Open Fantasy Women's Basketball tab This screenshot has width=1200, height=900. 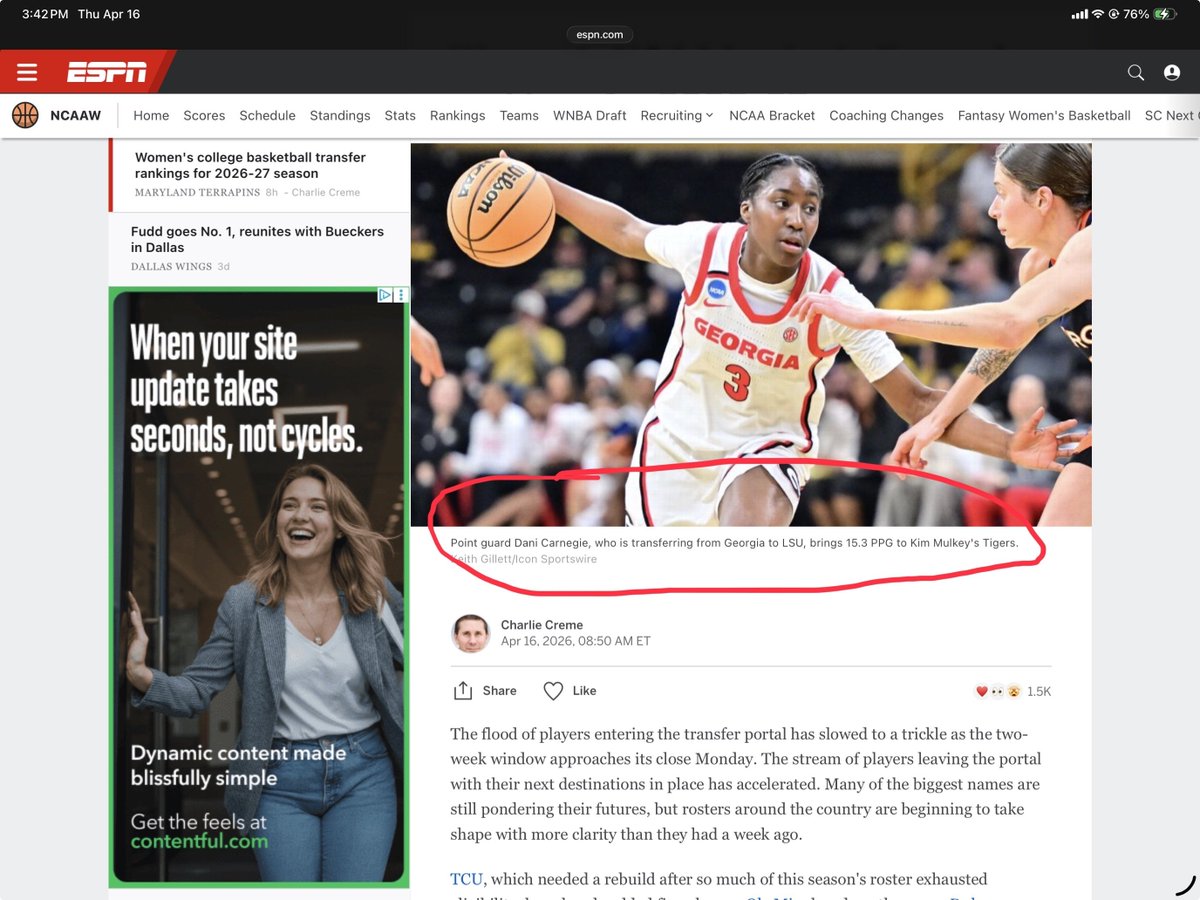(x=1044, y=115)
